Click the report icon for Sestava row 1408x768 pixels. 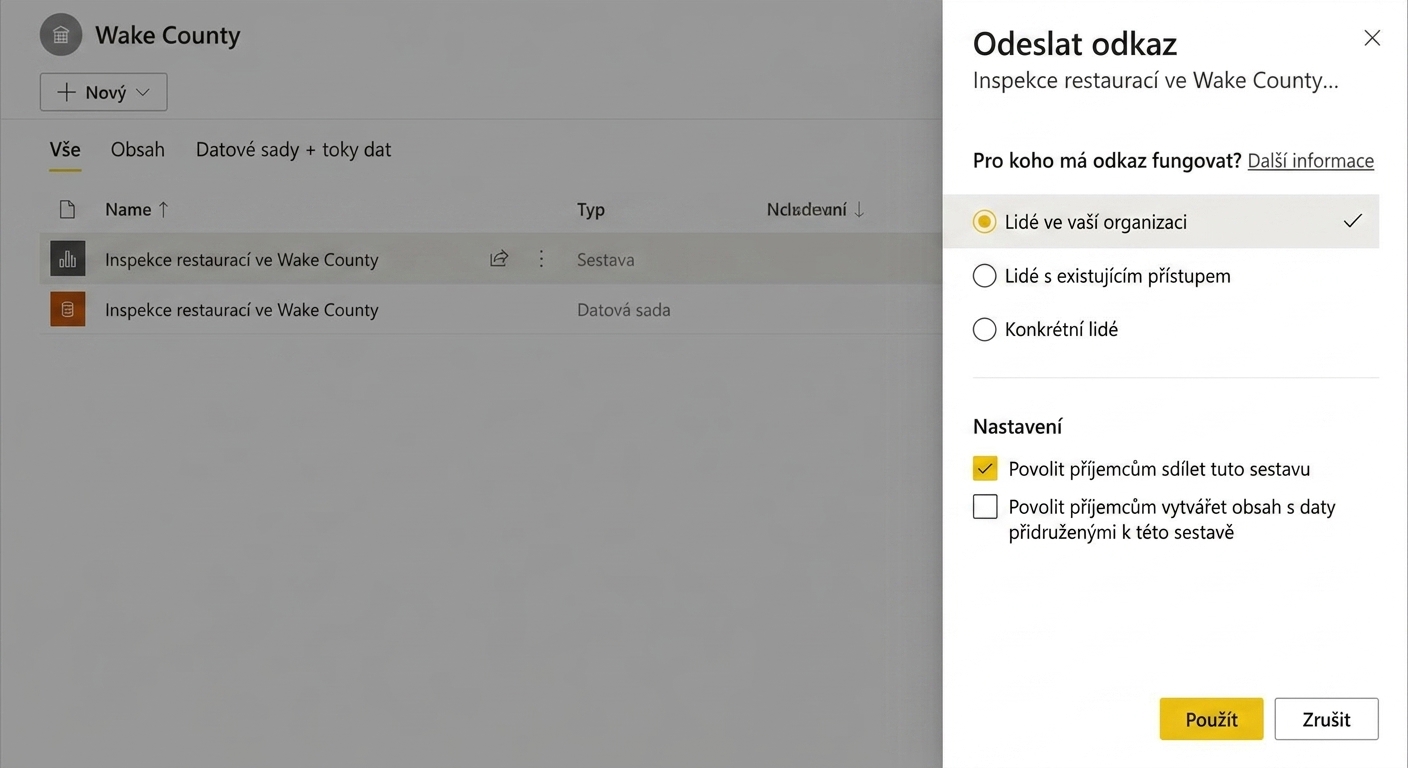(68, 259)
